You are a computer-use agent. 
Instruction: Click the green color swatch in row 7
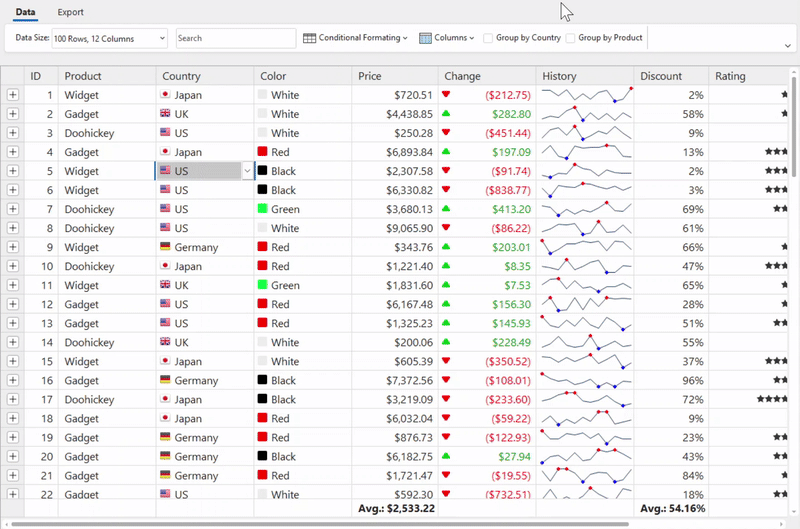tap(263, 209)
